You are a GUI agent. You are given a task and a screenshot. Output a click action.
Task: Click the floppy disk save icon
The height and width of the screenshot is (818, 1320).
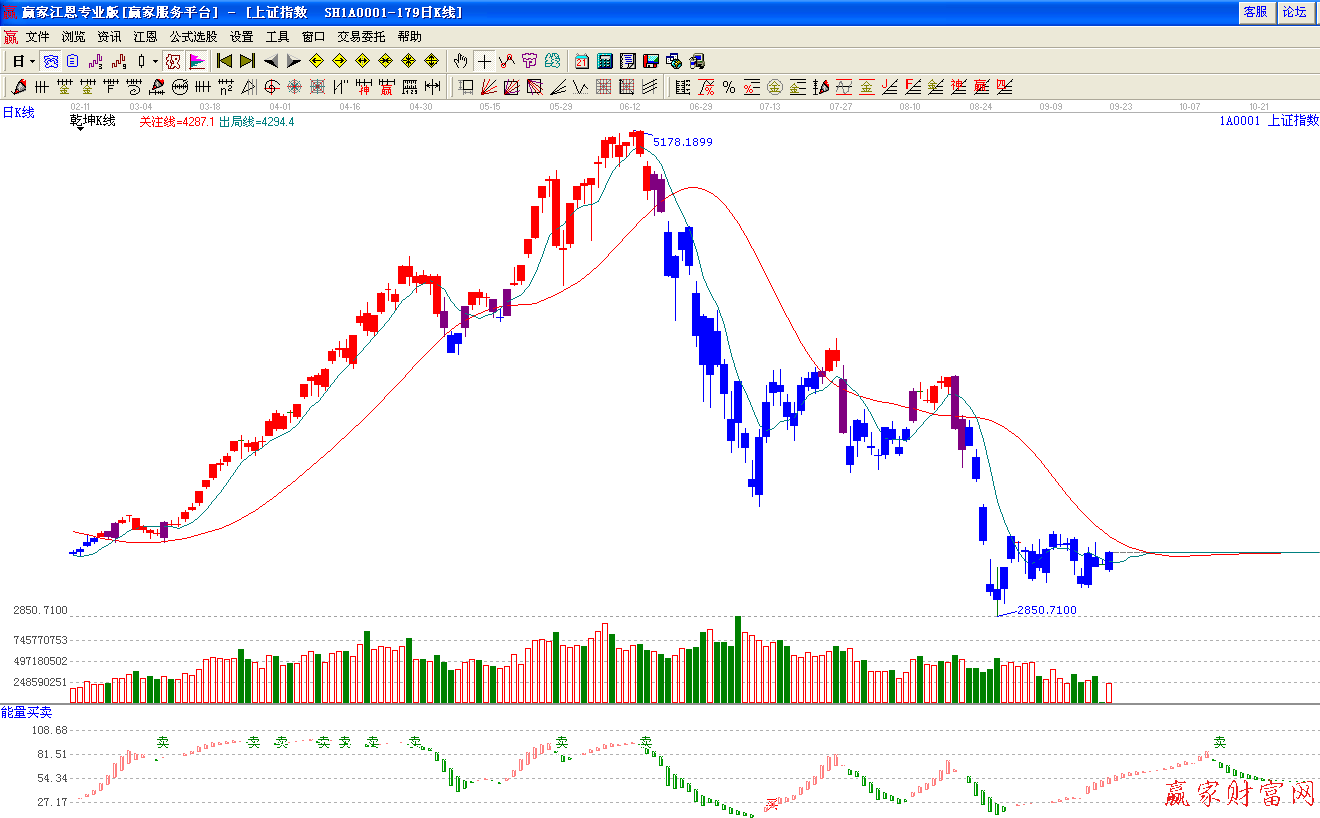651,61
